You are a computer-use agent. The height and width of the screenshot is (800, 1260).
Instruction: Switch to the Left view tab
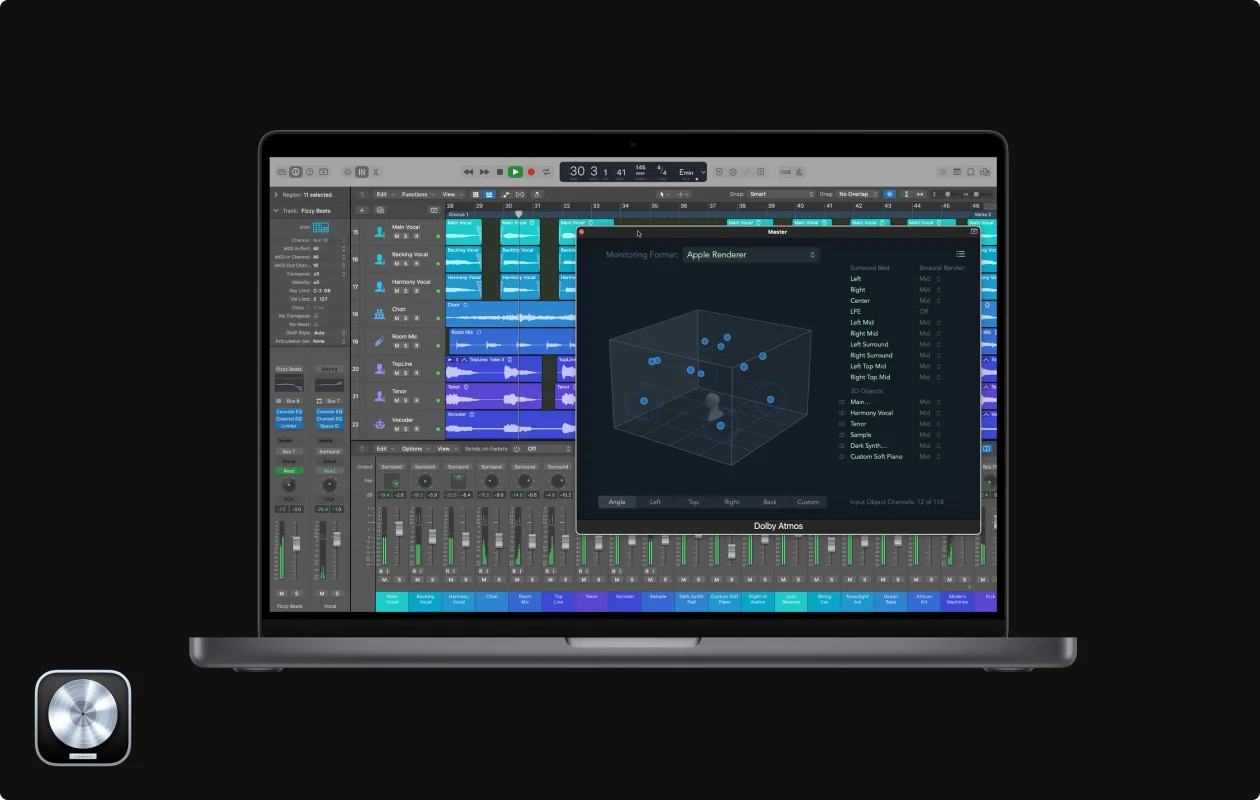(x=655, y=502)
